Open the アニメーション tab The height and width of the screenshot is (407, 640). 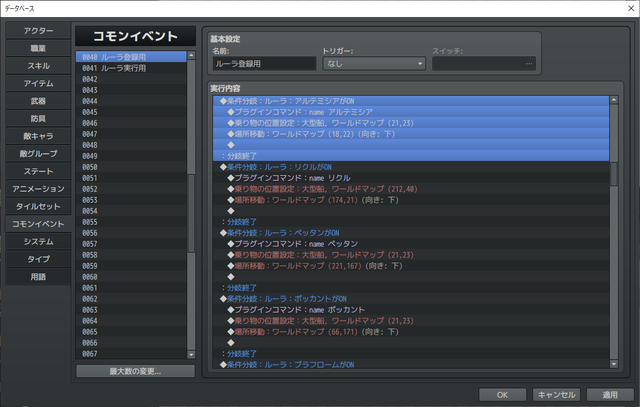[x=38, y=189]
